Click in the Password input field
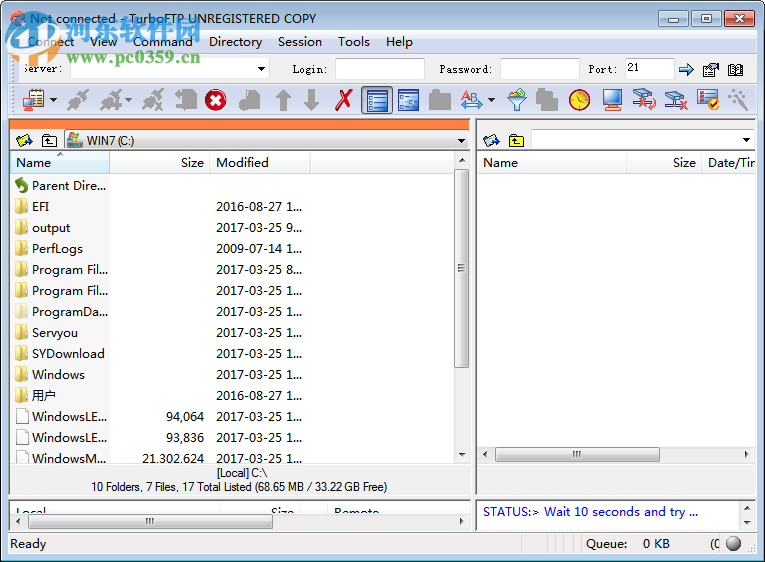 (x=540, y=69)
